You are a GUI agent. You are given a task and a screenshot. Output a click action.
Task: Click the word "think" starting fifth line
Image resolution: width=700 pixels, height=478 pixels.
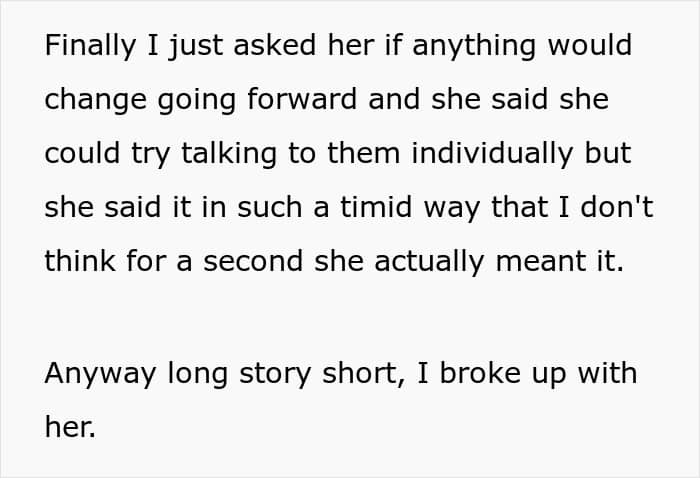(x=80, y=261)
